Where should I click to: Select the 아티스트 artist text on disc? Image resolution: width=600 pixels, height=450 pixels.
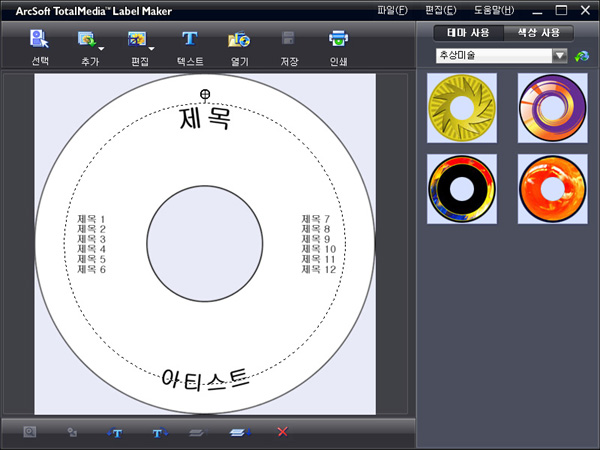(206, 380)
